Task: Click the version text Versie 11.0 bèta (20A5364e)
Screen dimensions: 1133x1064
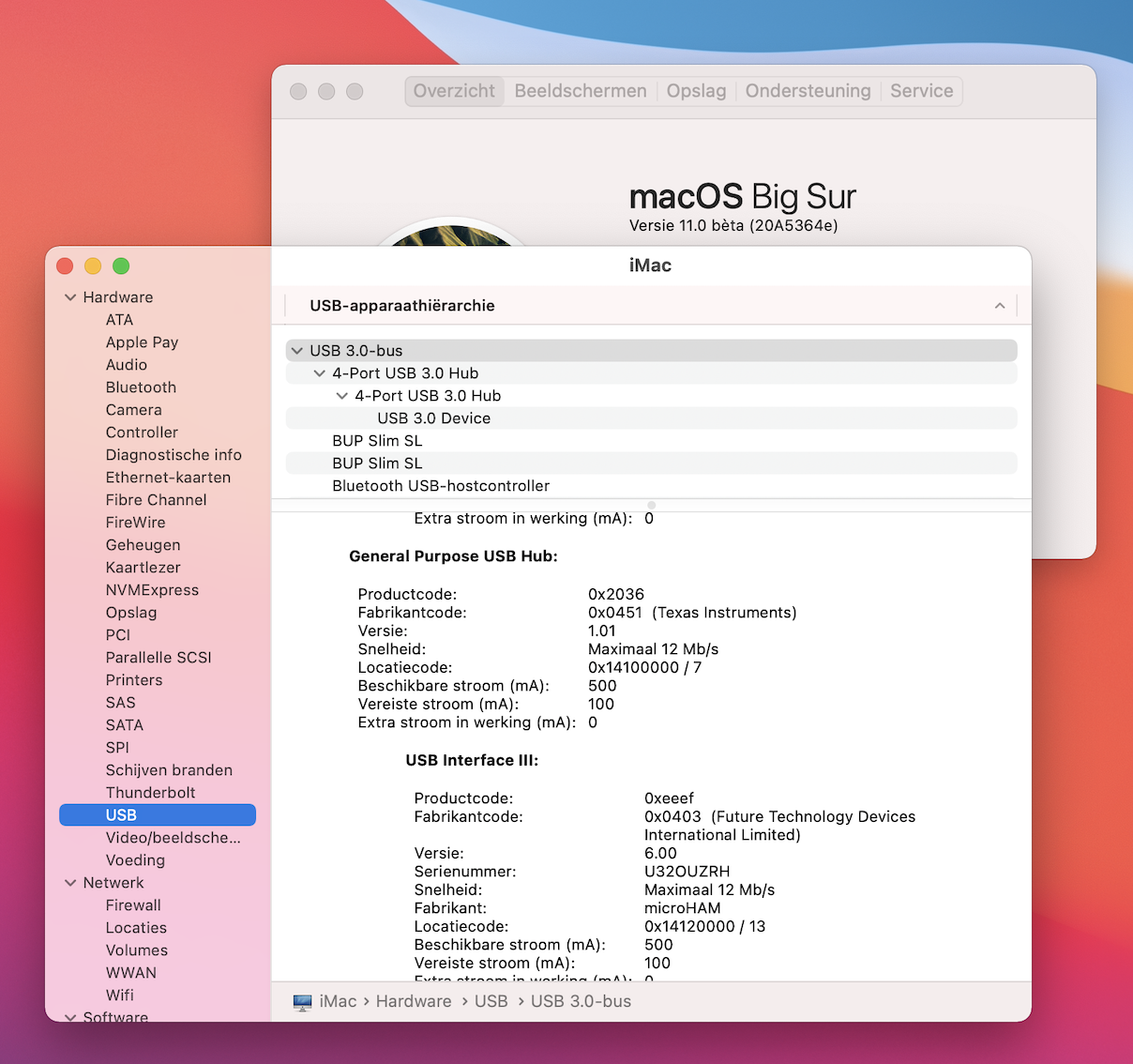Action: point(733,225)
